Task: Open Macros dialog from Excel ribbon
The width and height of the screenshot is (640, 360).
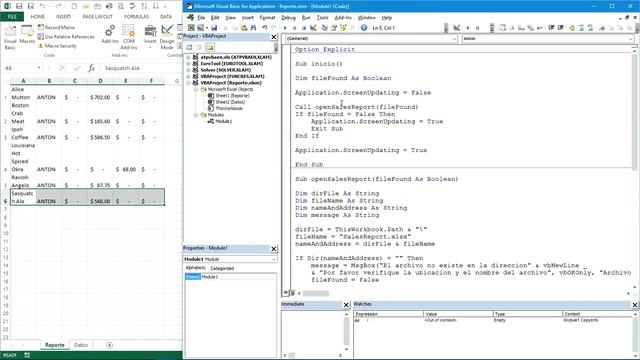Action: pyautogui.click(x=27, y=35)
